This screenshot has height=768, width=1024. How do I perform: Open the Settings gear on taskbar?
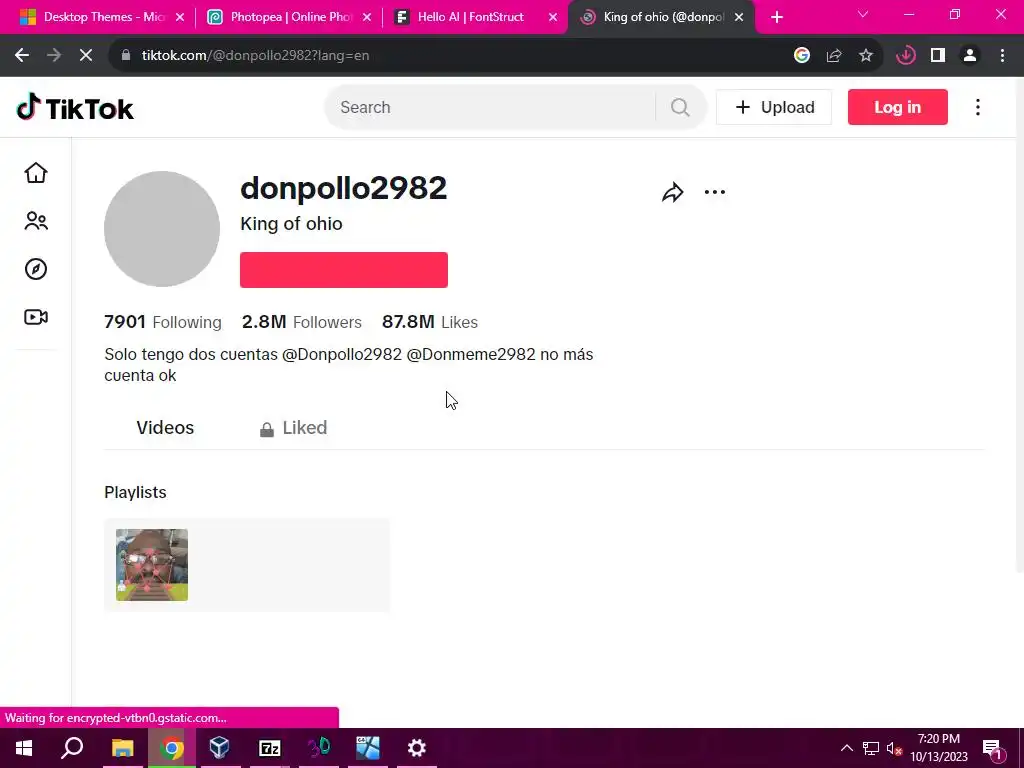pos(417,748)
